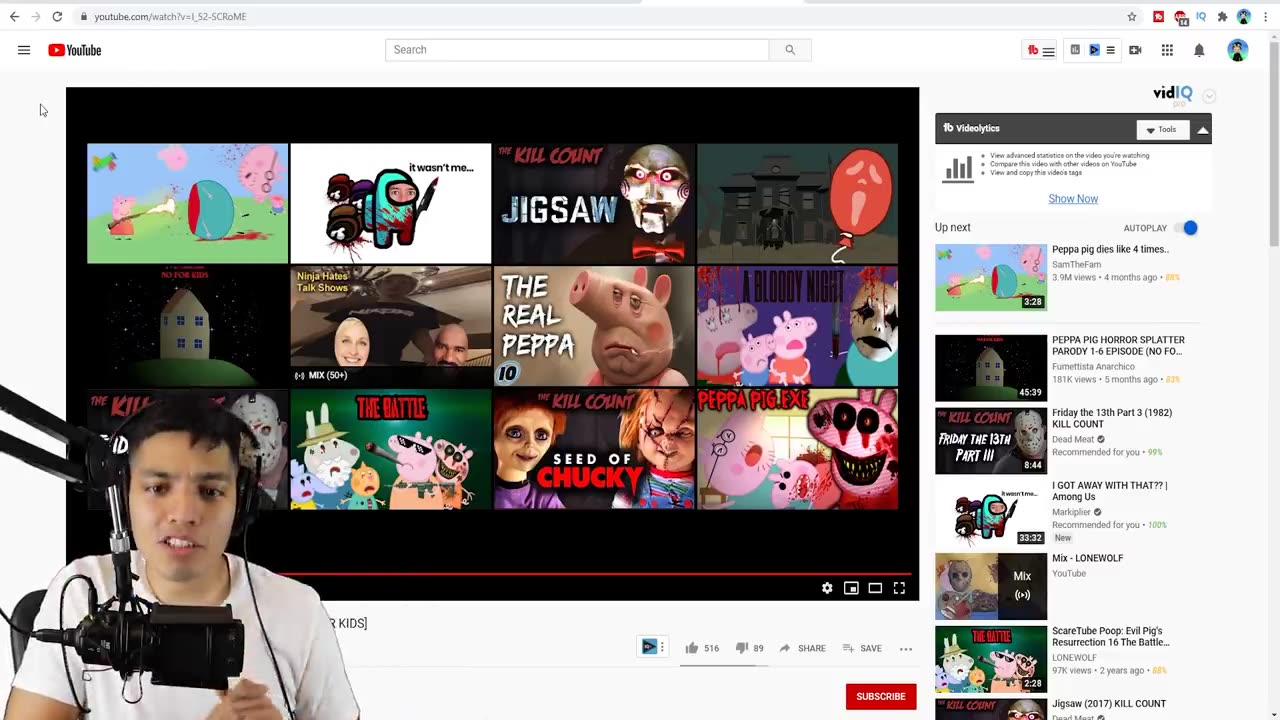Image resolution: width=1280 pixels, height=720 pixels.
Task: Open the Chrome extensions puzzle menu
Action: coord(1222,16)
